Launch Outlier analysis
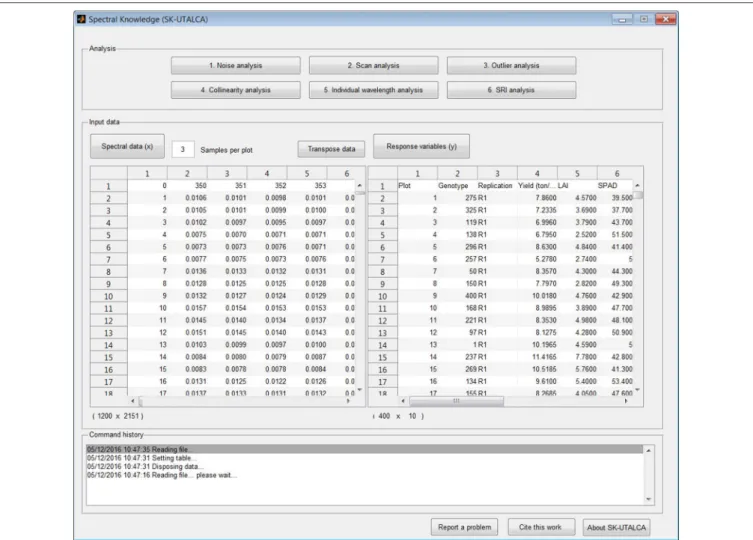Viewport: 753px width, 540px height. pyautogui.click(x=511, y=65)
